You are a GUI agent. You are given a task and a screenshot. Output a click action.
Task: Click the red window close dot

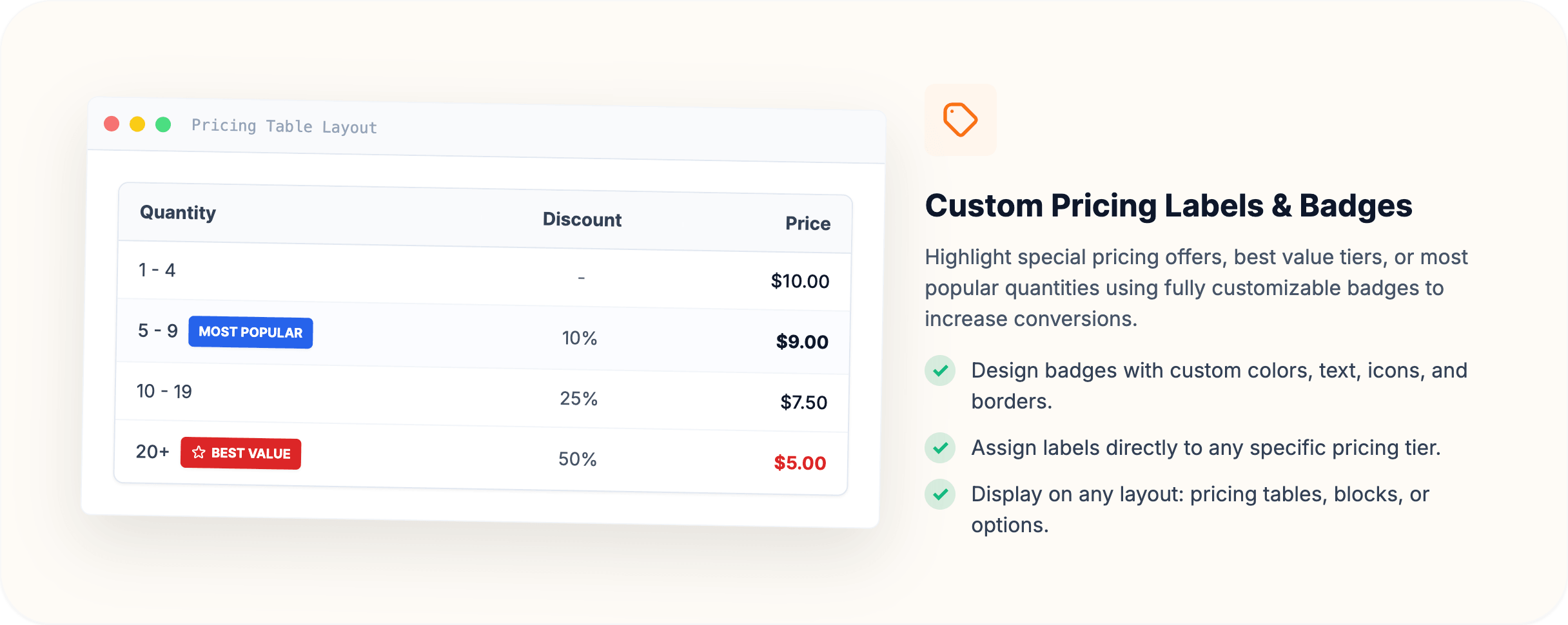[112, 124]
